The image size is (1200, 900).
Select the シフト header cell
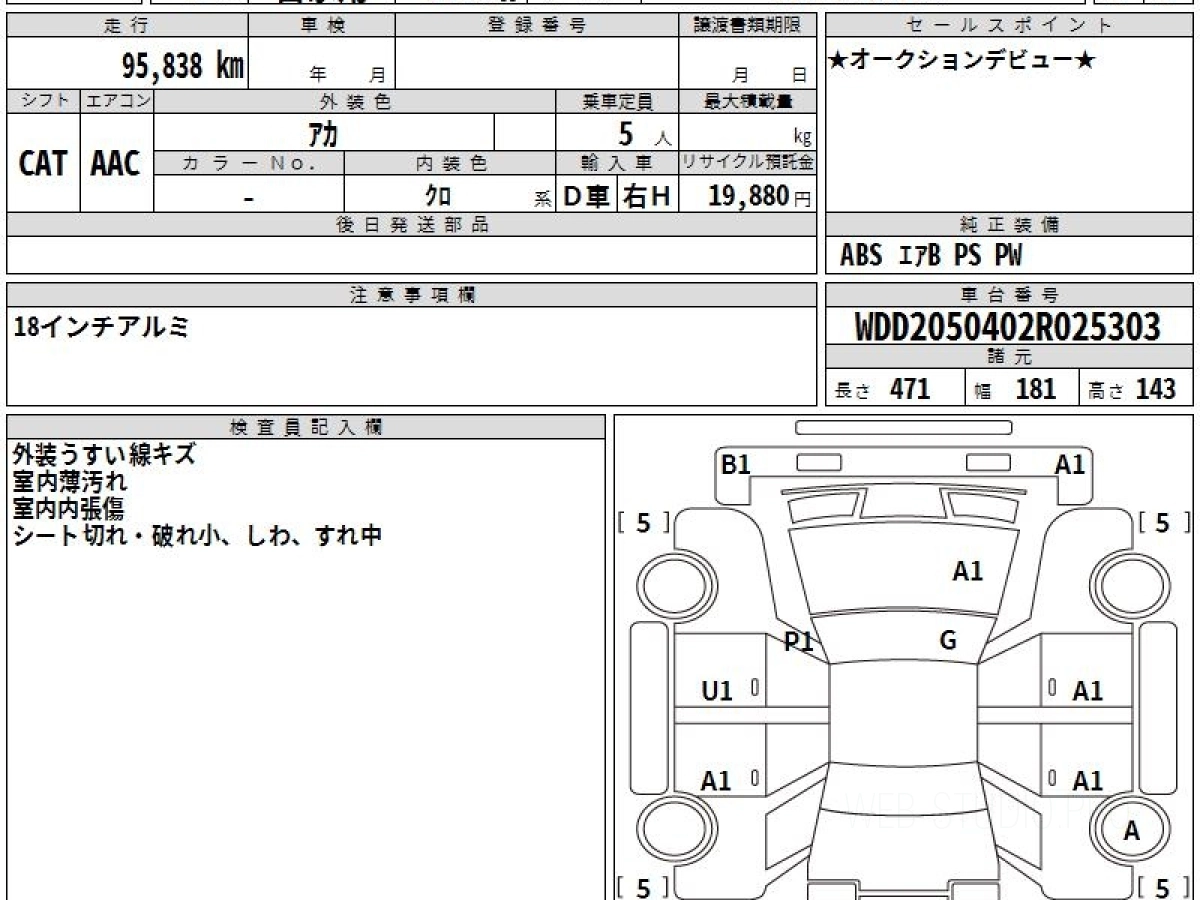click(43, 101)
